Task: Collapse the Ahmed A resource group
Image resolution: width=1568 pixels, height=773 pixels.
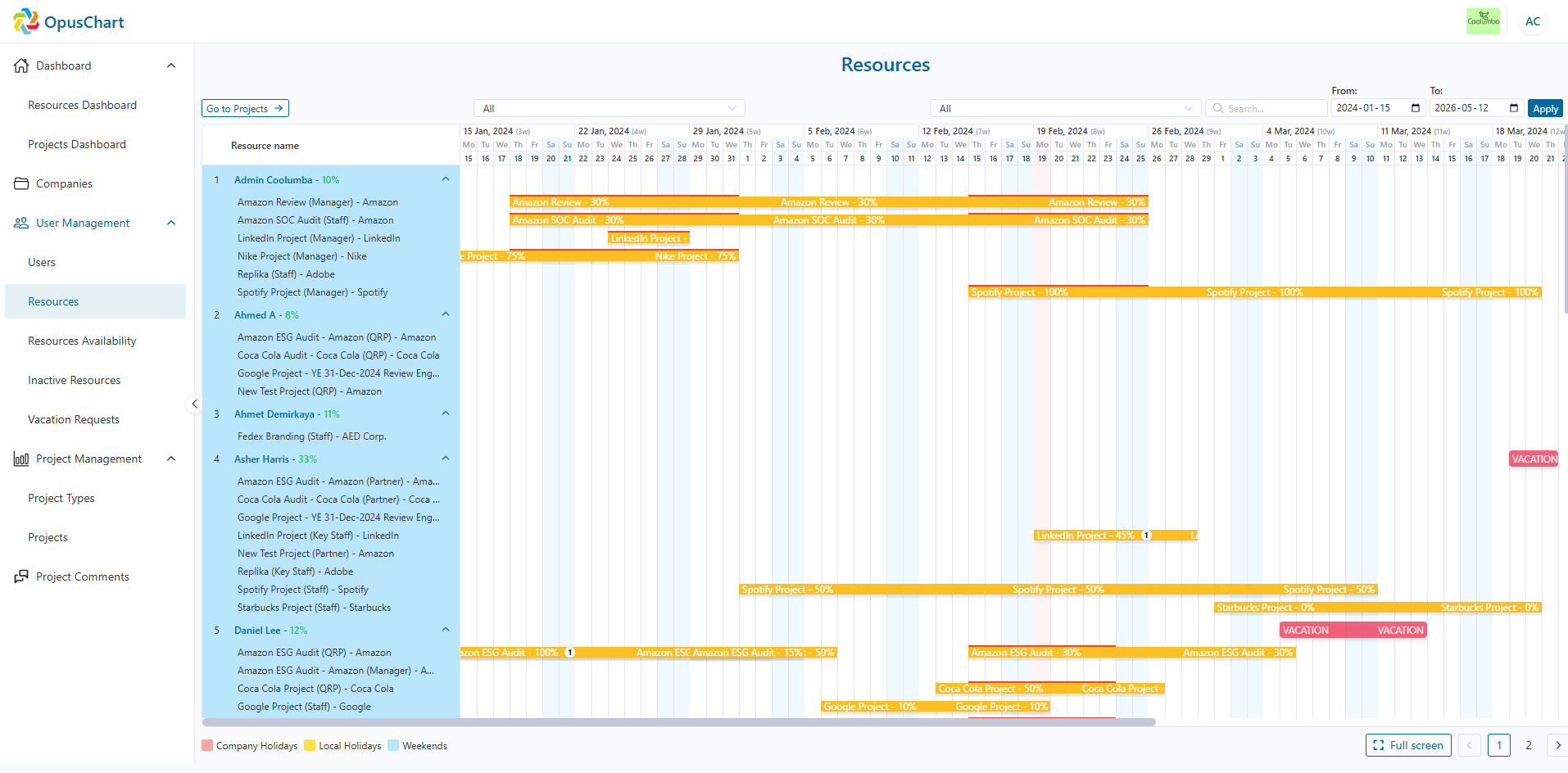Action: point(446,314)
